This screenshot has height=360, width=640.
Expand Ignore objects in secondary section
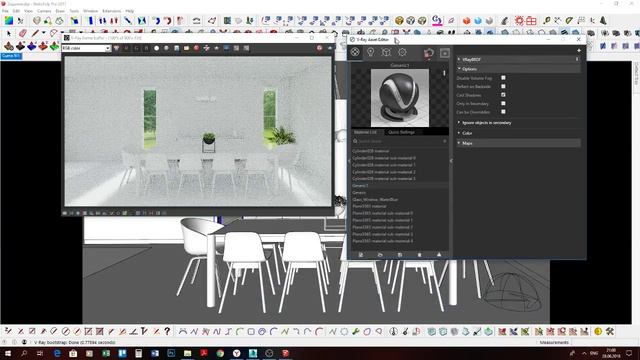(459, 122)
